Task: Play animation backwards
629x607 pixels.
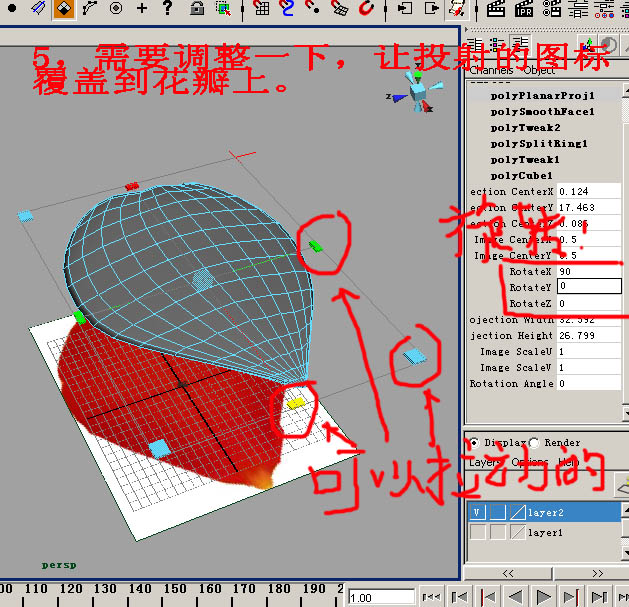Action: pos(515,597)
